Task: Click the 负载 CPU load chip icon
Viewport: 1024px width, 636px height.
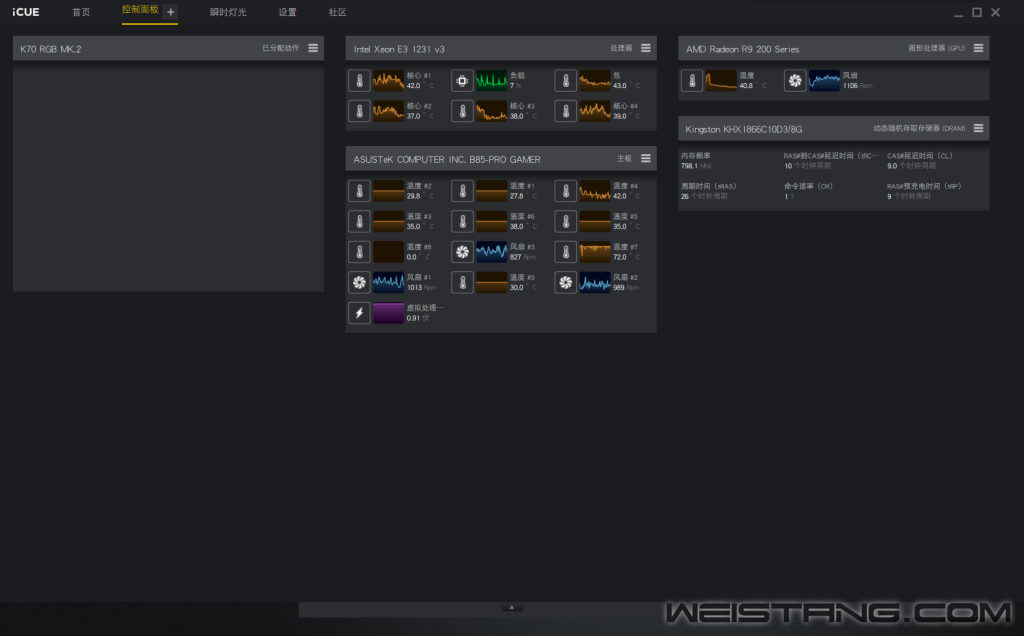Action: (462, 80)
